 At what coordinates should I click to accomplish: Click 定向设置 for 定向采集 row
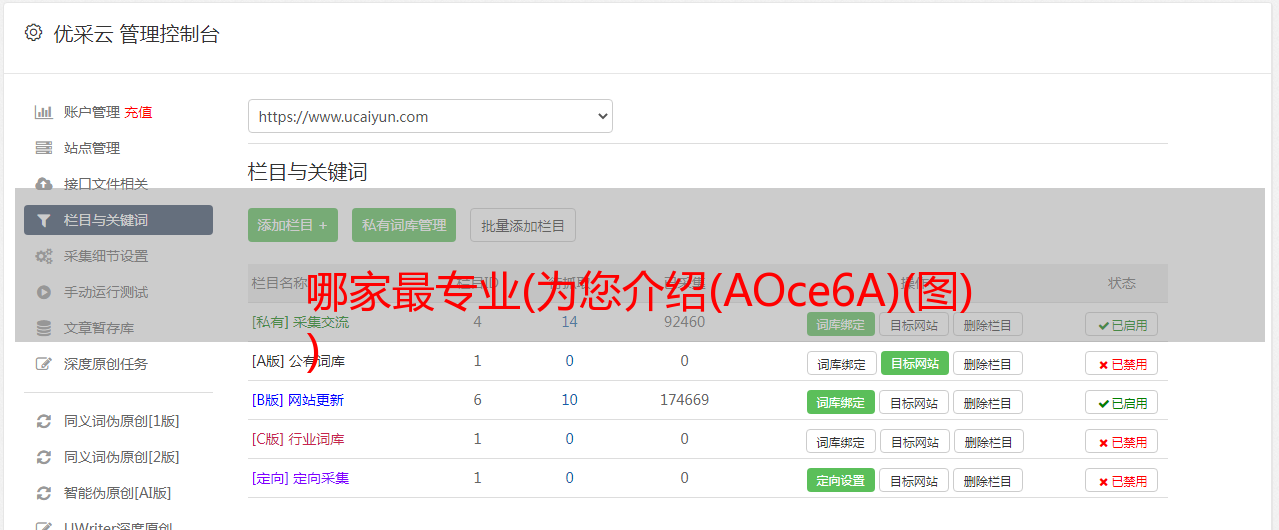coord(841,481)
